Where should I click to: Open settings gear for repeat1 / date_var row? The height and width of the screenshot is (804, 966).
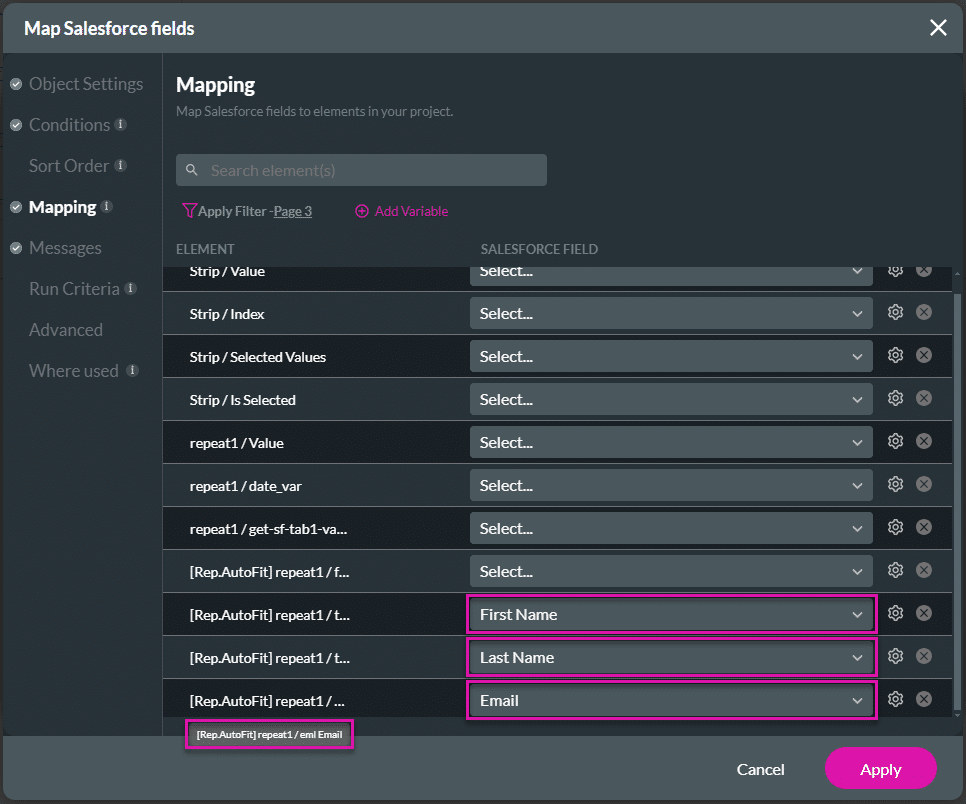(895, 485)
